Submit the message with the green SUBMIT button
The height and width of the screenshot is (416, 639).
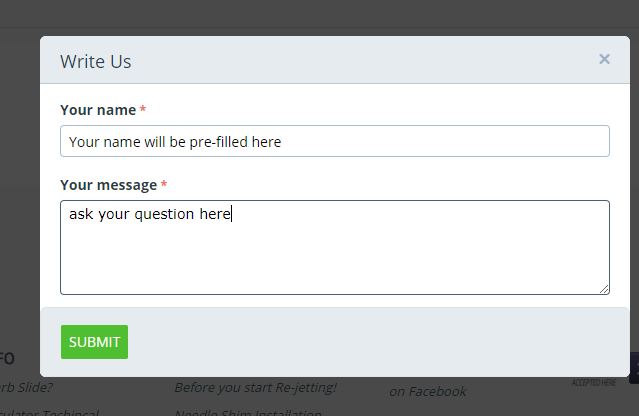pos(94,342)
